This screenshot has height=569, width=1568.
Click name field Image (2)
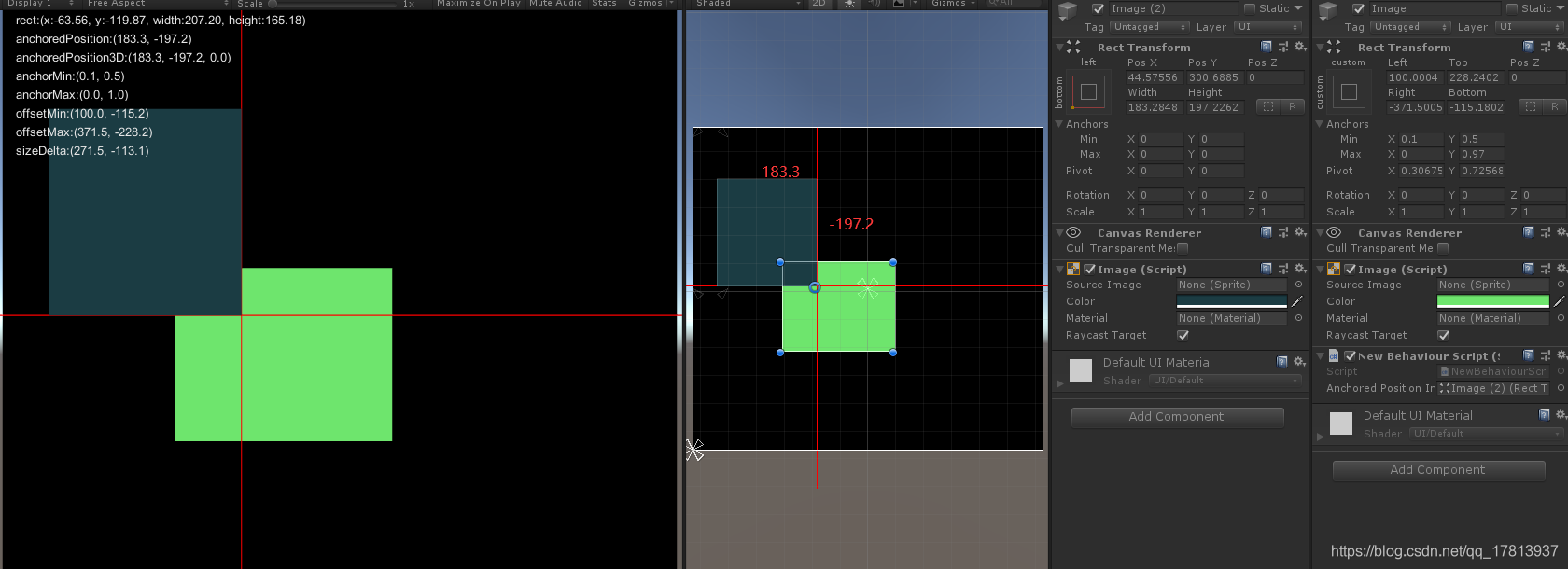pyautogui.click(x=1173, y=8)
